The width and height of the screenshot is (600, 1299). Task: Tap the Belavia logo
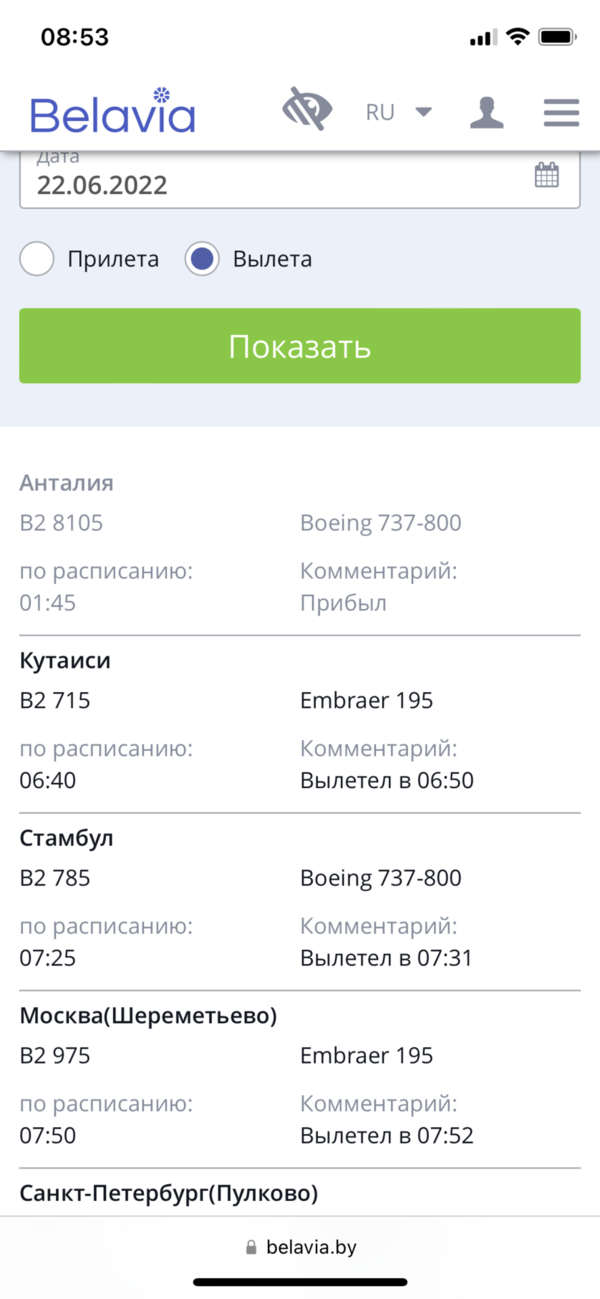[112, 111]
